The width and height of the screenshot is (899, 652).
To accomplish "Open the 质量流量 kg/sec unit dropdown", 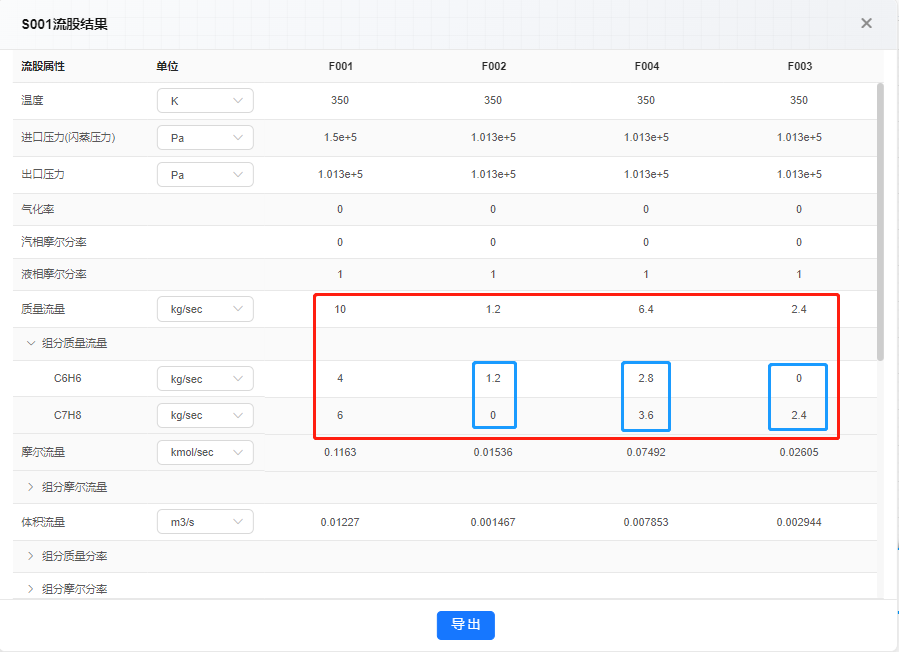I will [205, 309].
